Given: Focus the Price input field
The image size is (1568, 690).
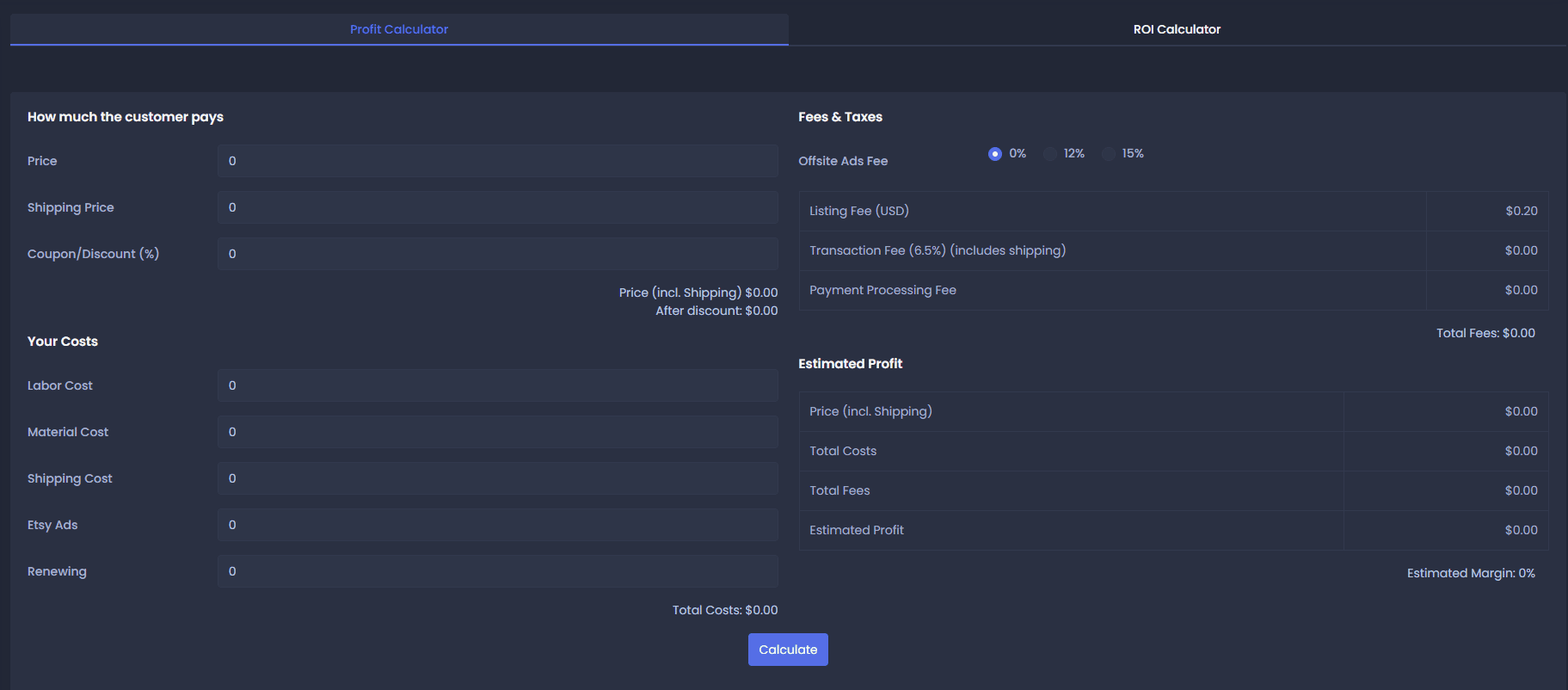Looking at the screenshot, I should coord(498,161).
